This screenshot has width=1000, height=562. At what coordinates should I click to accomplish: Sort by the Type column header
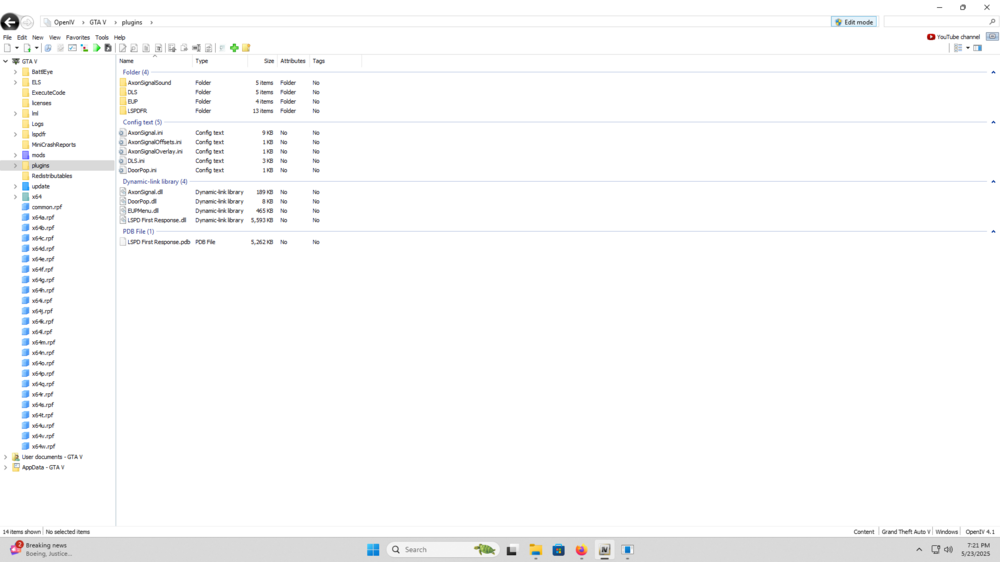click(219, 61)
